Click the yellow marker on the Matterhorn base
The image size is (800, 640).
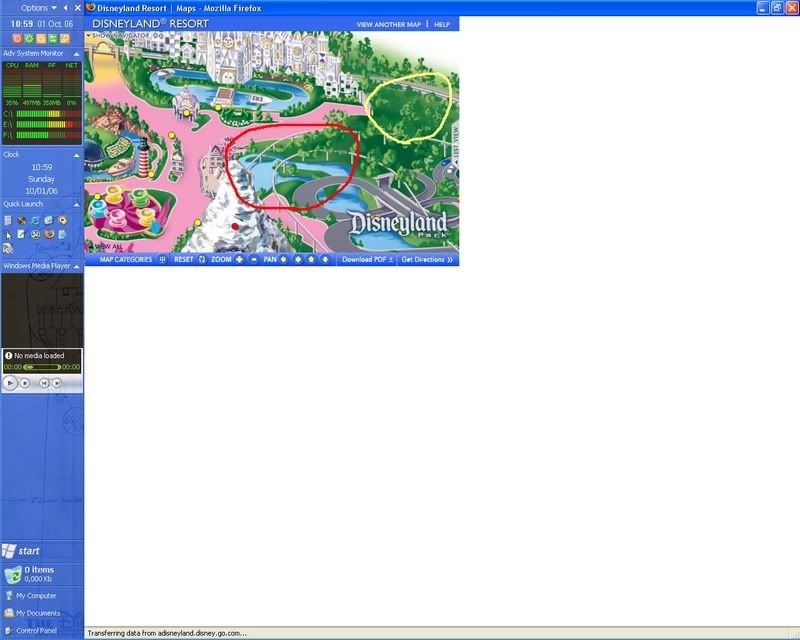tap(198, 223)
